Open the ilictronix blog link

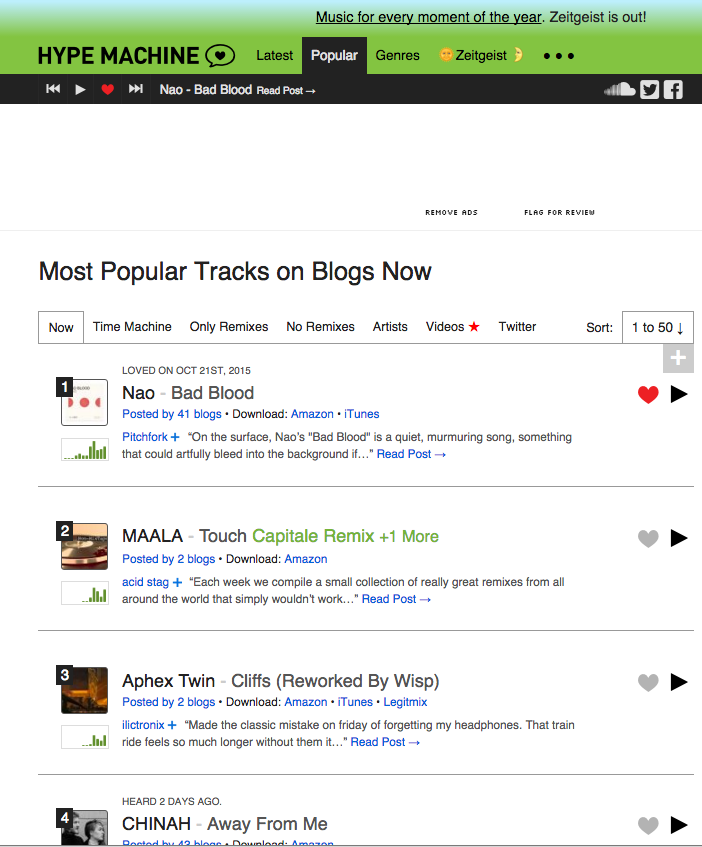(x=143, y=725)
